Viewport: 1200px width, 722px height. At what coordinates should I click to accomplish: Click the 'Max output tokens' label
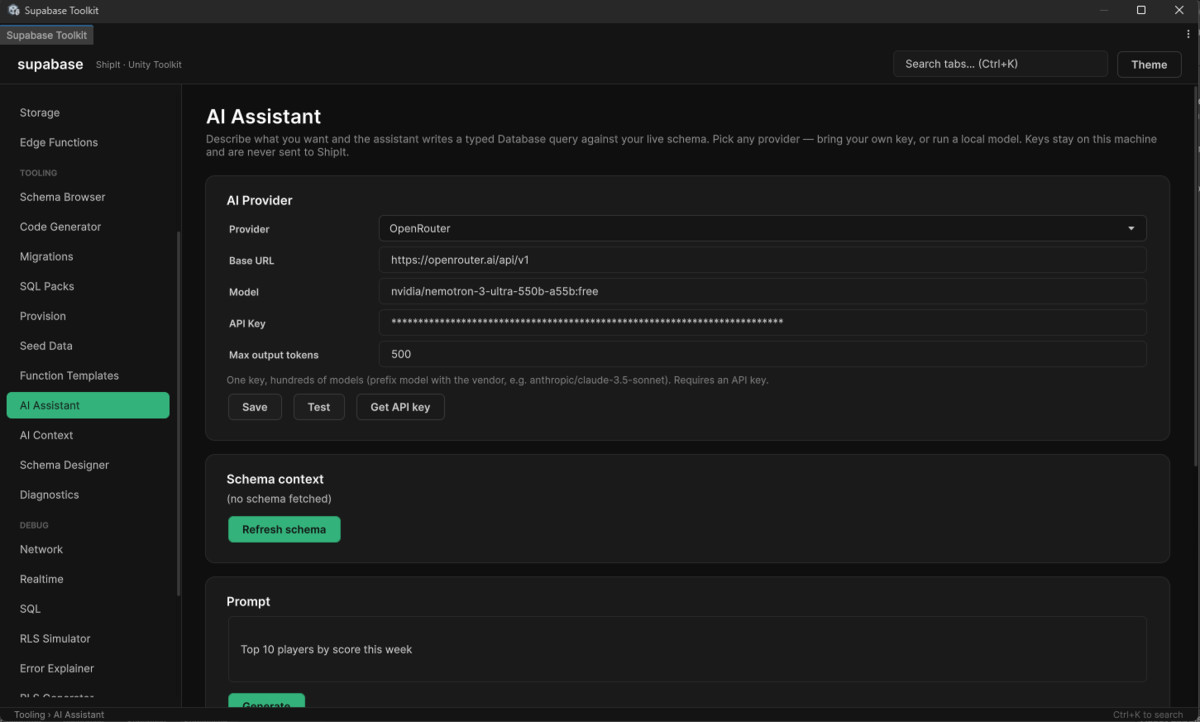[x=274, y=355]
